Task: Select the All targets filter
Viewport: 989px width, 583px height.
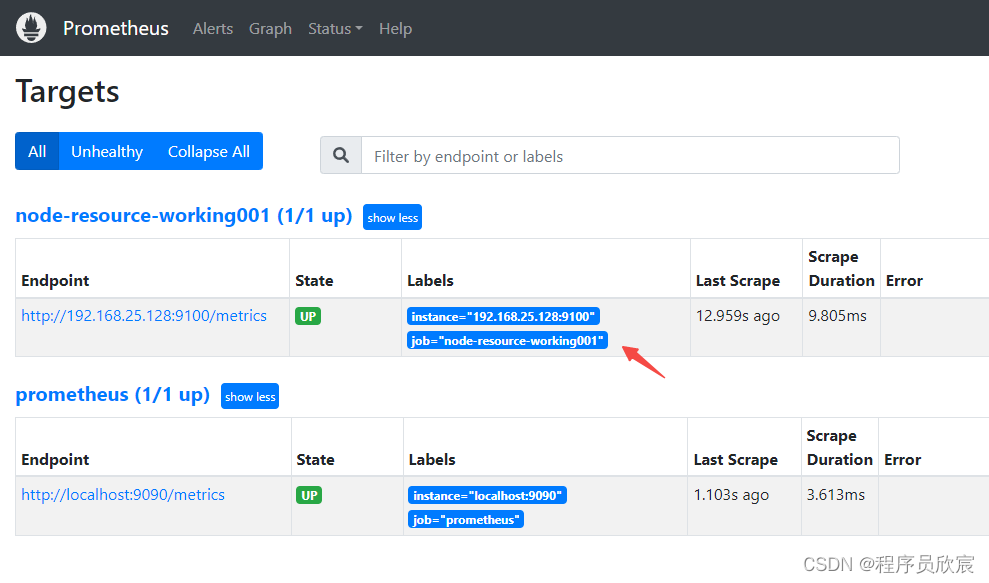Action: [37, 152]
